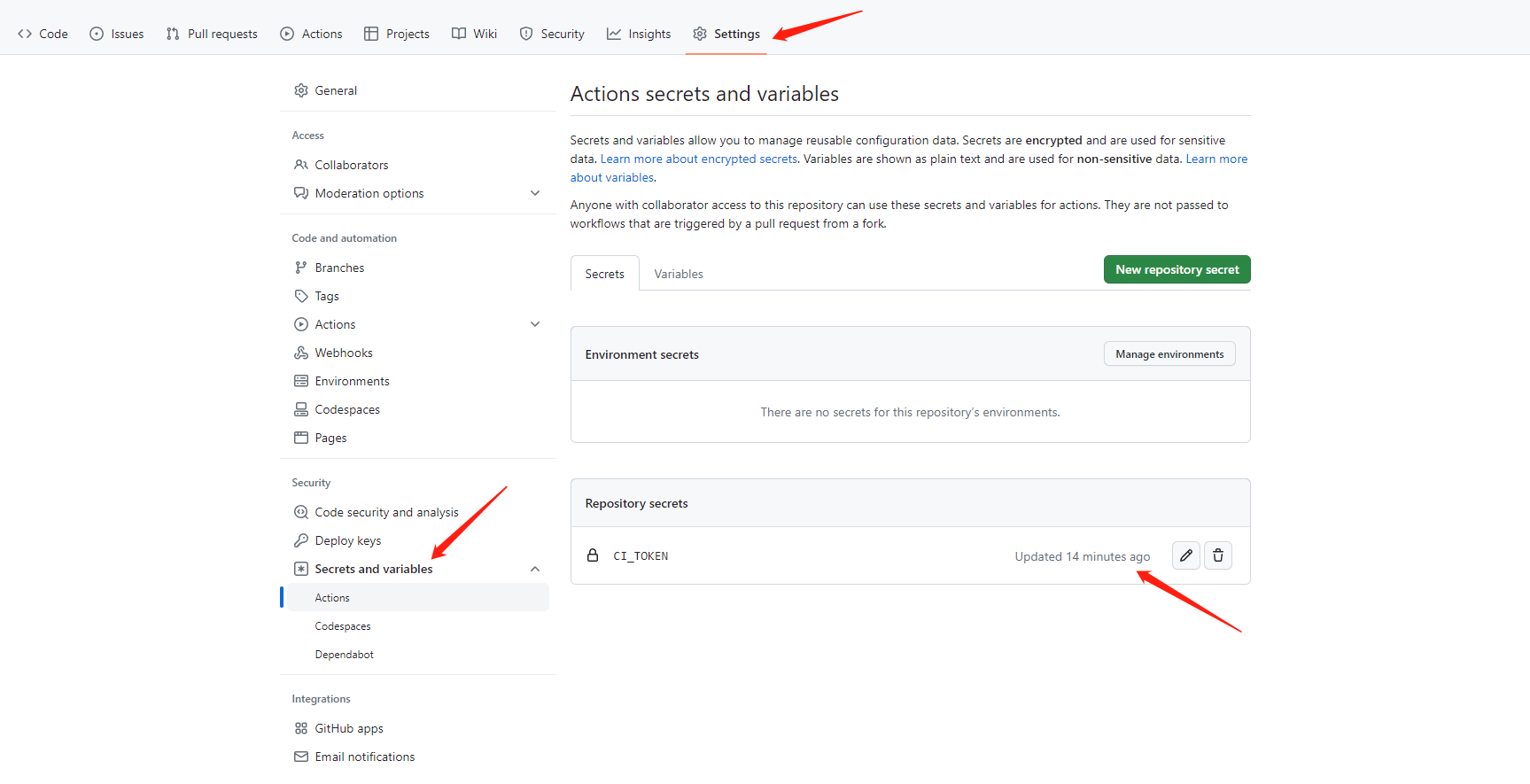Screen dimensions: 1530x784
Task: Open GitHub apps settings
Action: pyautogui.click(x=418, y=728)
